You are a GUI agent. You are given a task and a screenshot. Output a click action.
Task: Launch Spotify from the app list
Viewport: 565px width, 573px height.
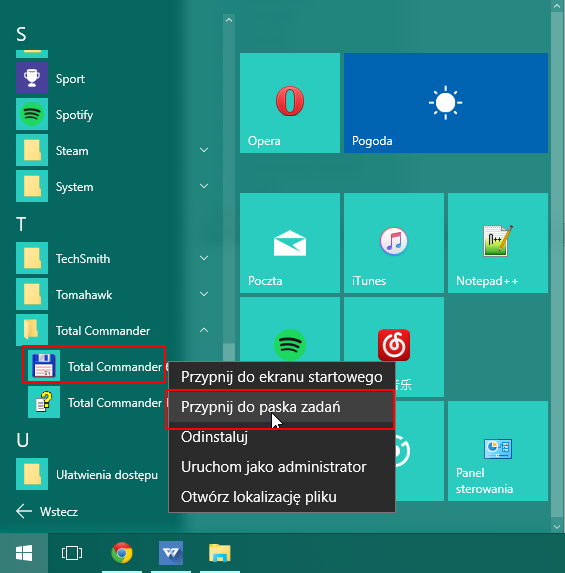(x=74, y=115)
